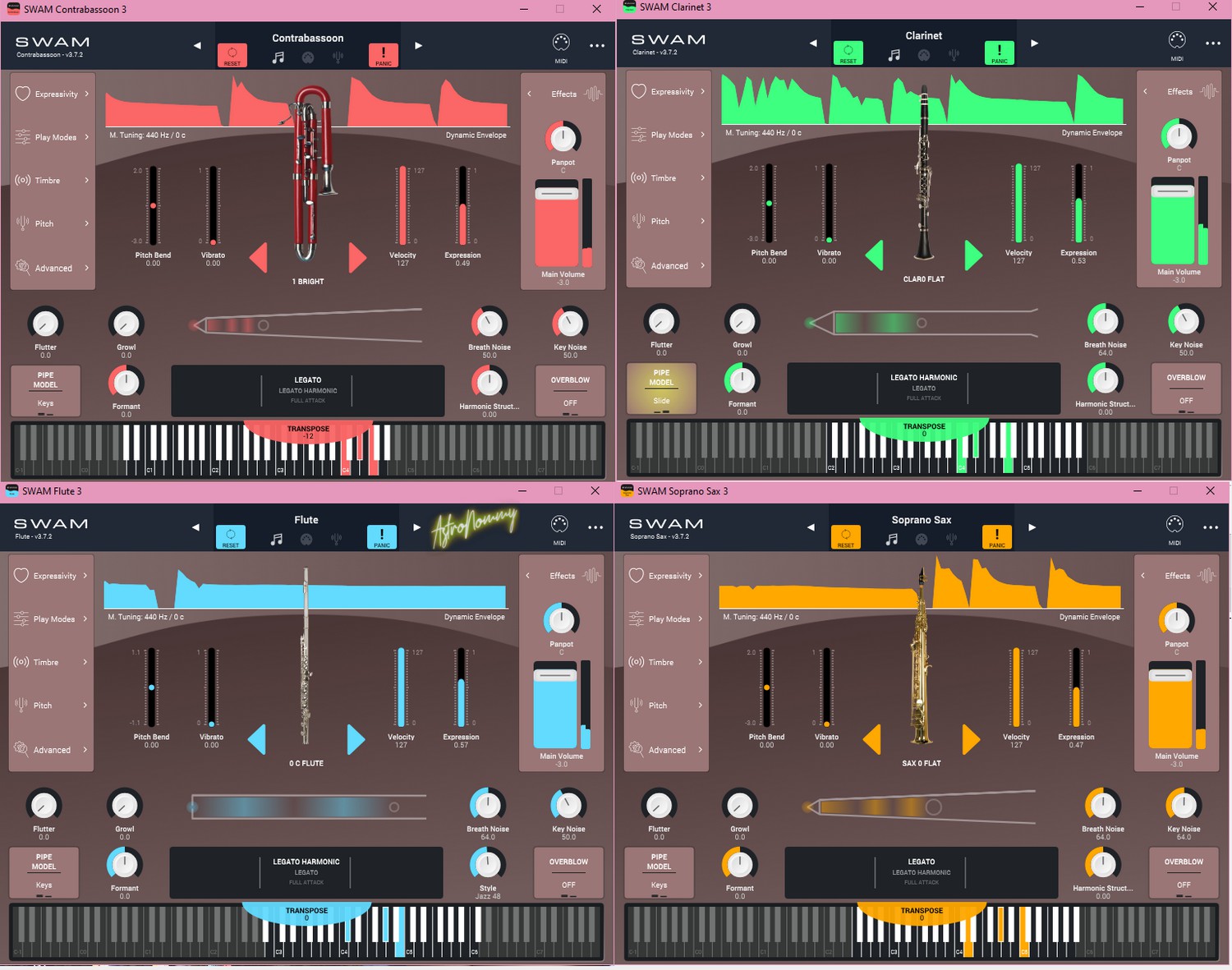Open Expressivity menu in Soprano Sax sidebar
Image resolution: width=1232 pixels, height=970 pixels.
tap(666, 576)
